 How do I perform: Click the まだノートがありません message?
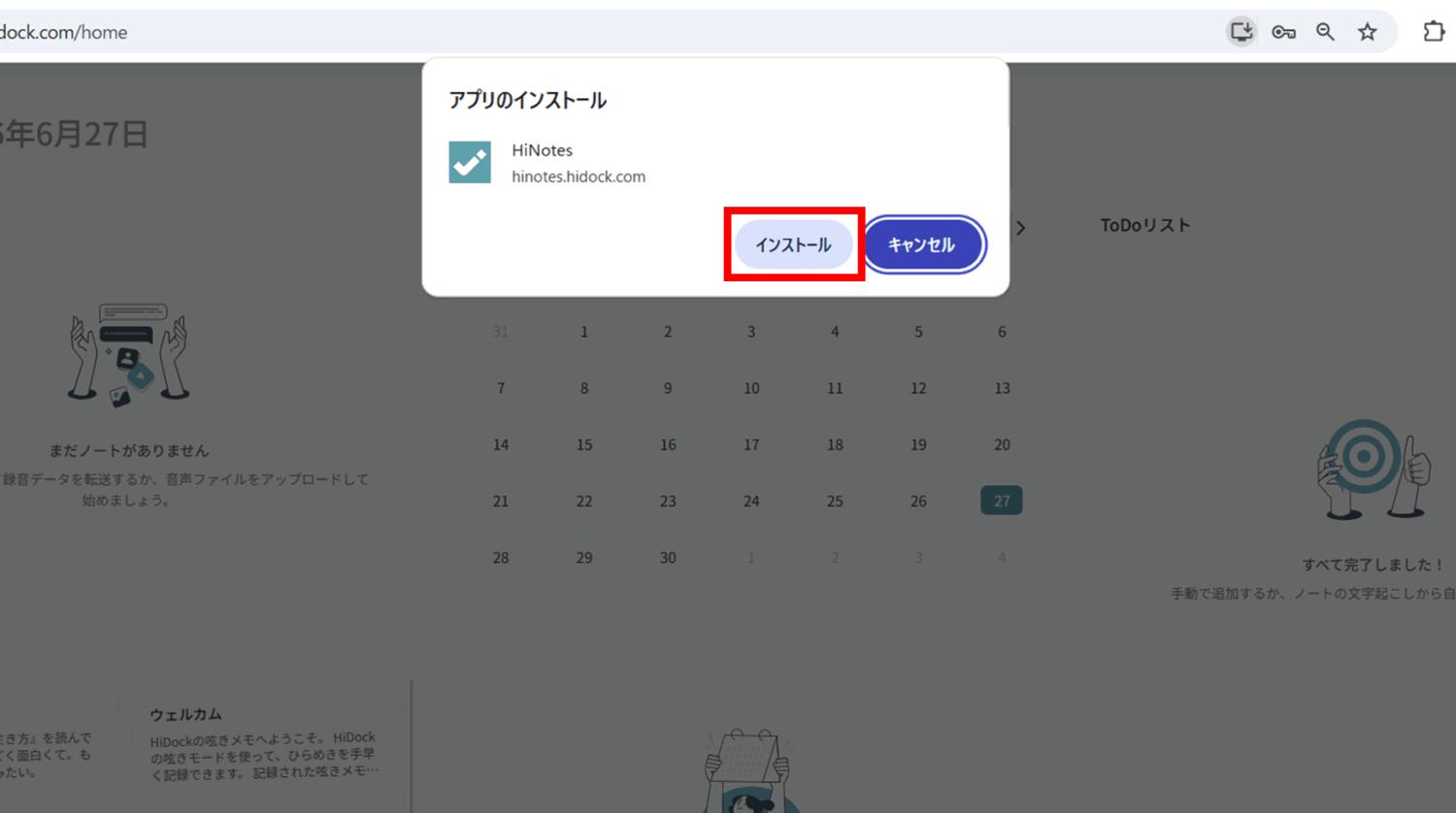129,450
